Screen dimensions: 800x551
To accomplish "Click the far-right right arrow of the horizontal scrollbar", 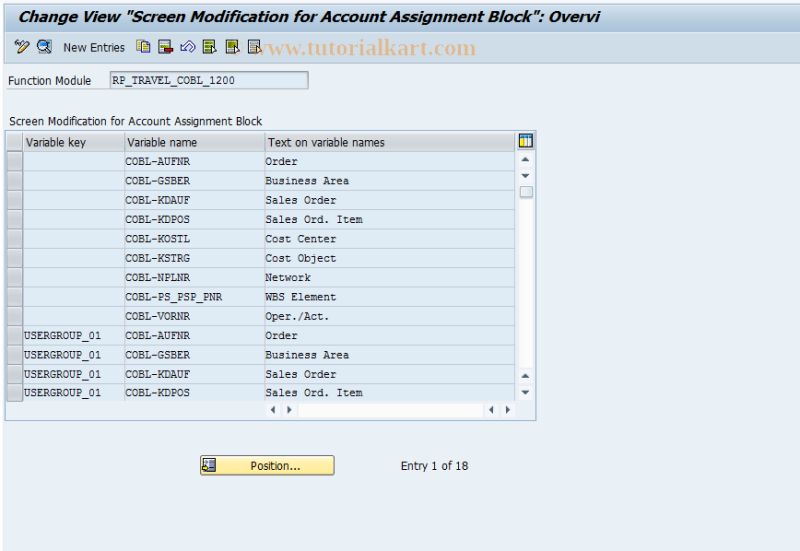I will coord(508,410).
